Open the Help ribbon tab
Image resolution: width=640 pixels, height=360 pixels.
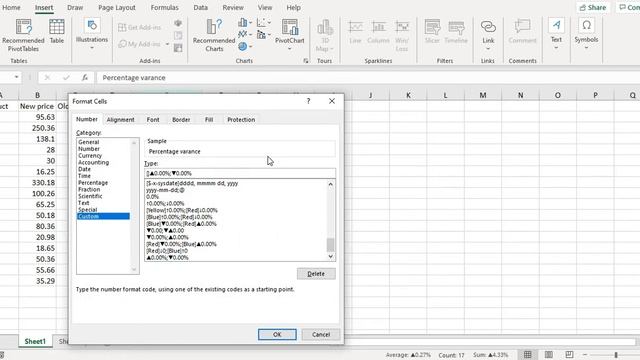(293, 8)
